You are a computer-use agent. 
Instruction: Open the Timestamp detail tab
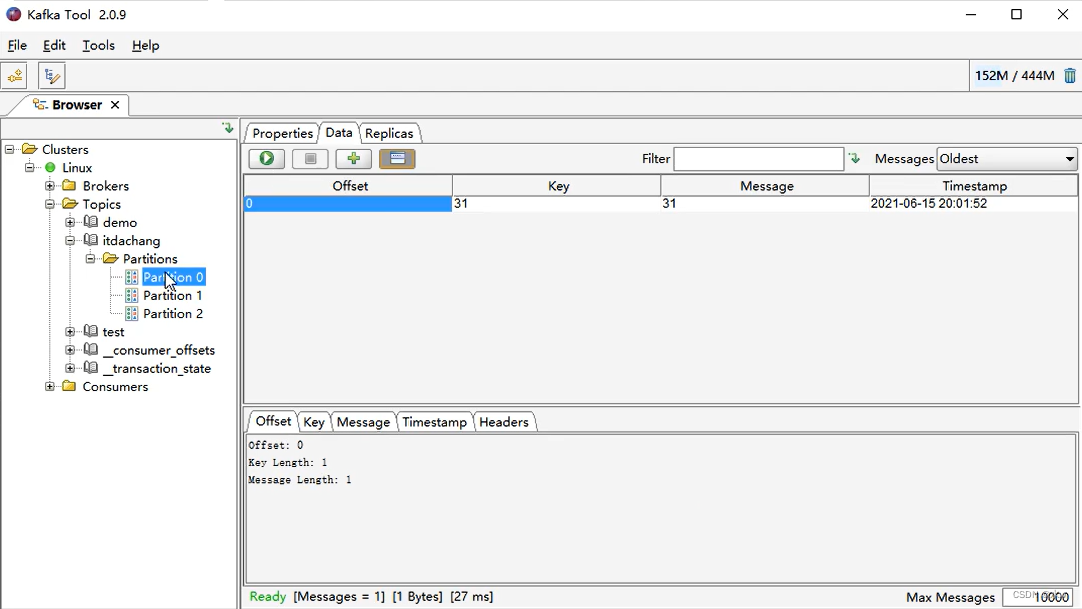435,422
